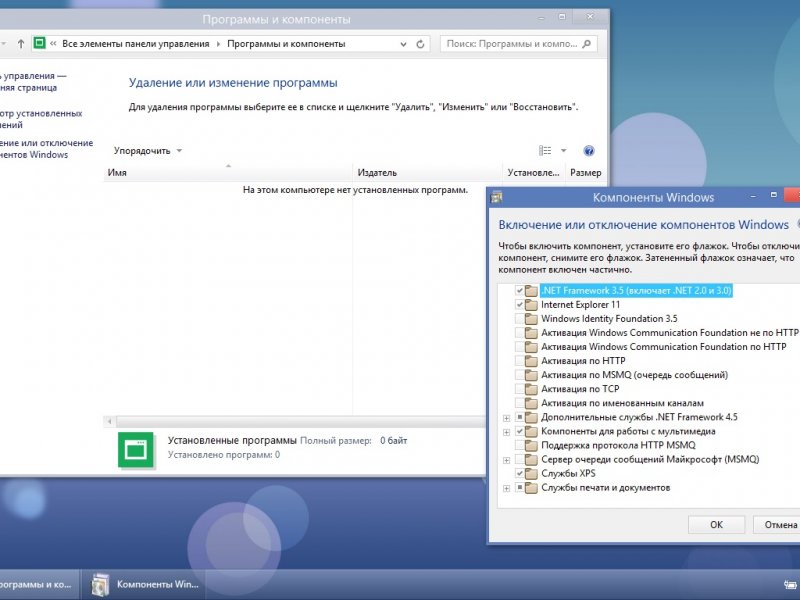800x600 pixels.
Task: Sort the list by the Имя column
Action: [x=228, y=172]
